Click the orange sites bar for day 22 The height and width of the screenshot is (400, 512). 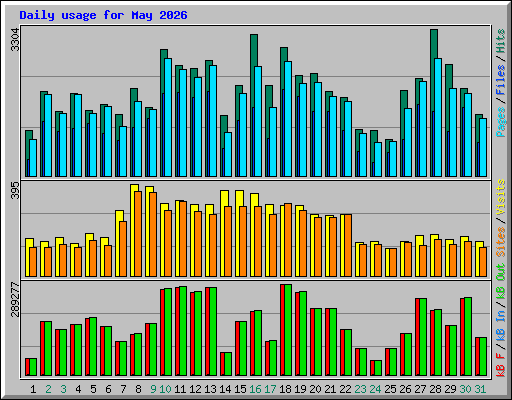click(348, 245)
